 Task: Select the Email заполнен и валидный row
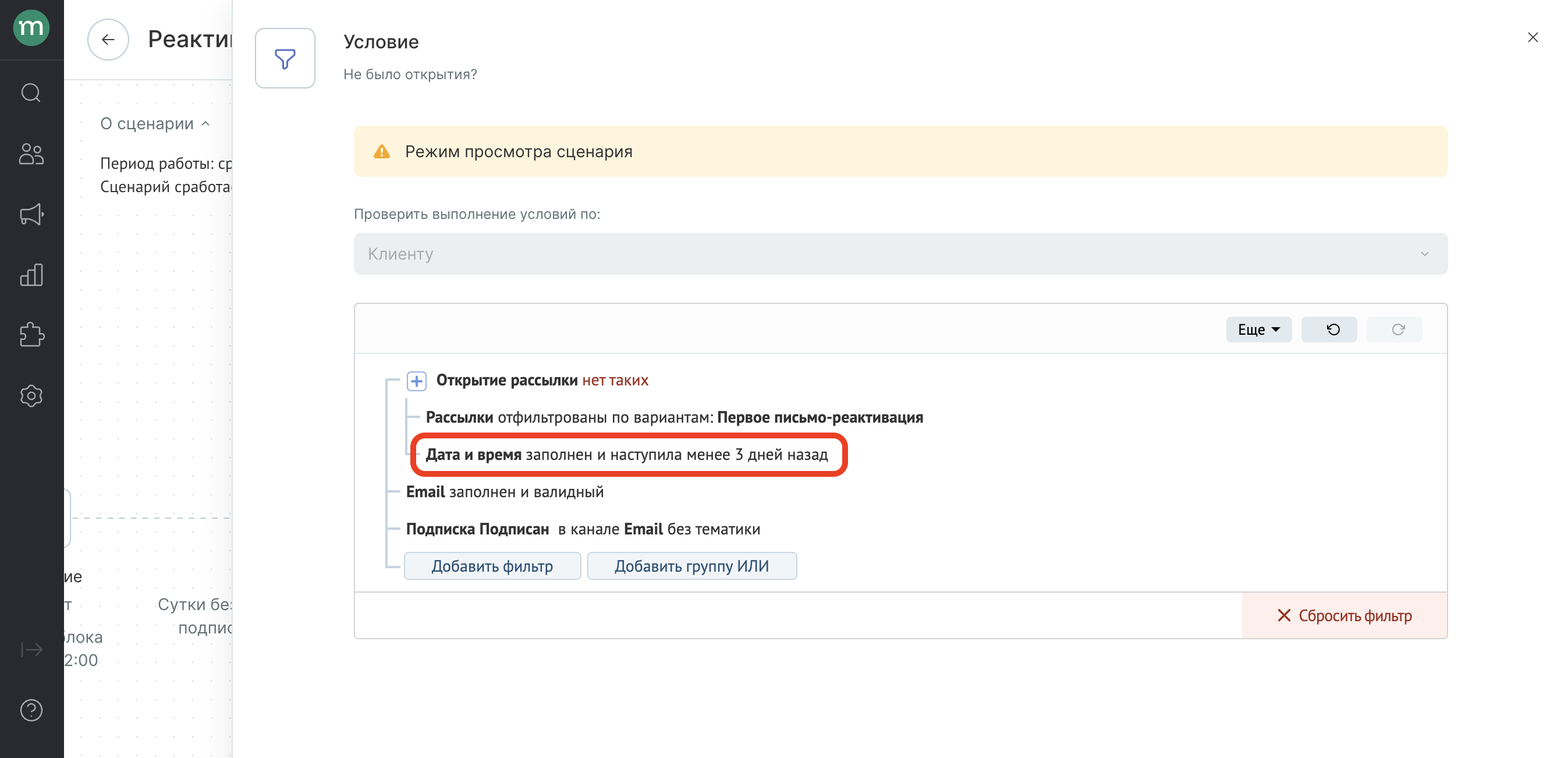[505, 492]
